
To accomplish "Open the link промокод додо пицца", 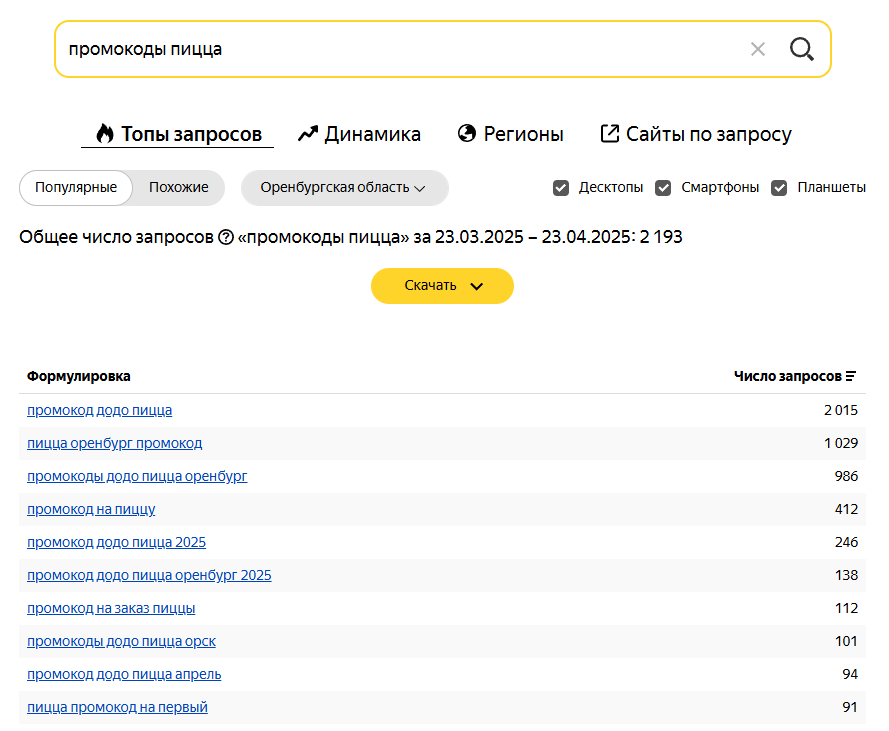I will point(100,410).
